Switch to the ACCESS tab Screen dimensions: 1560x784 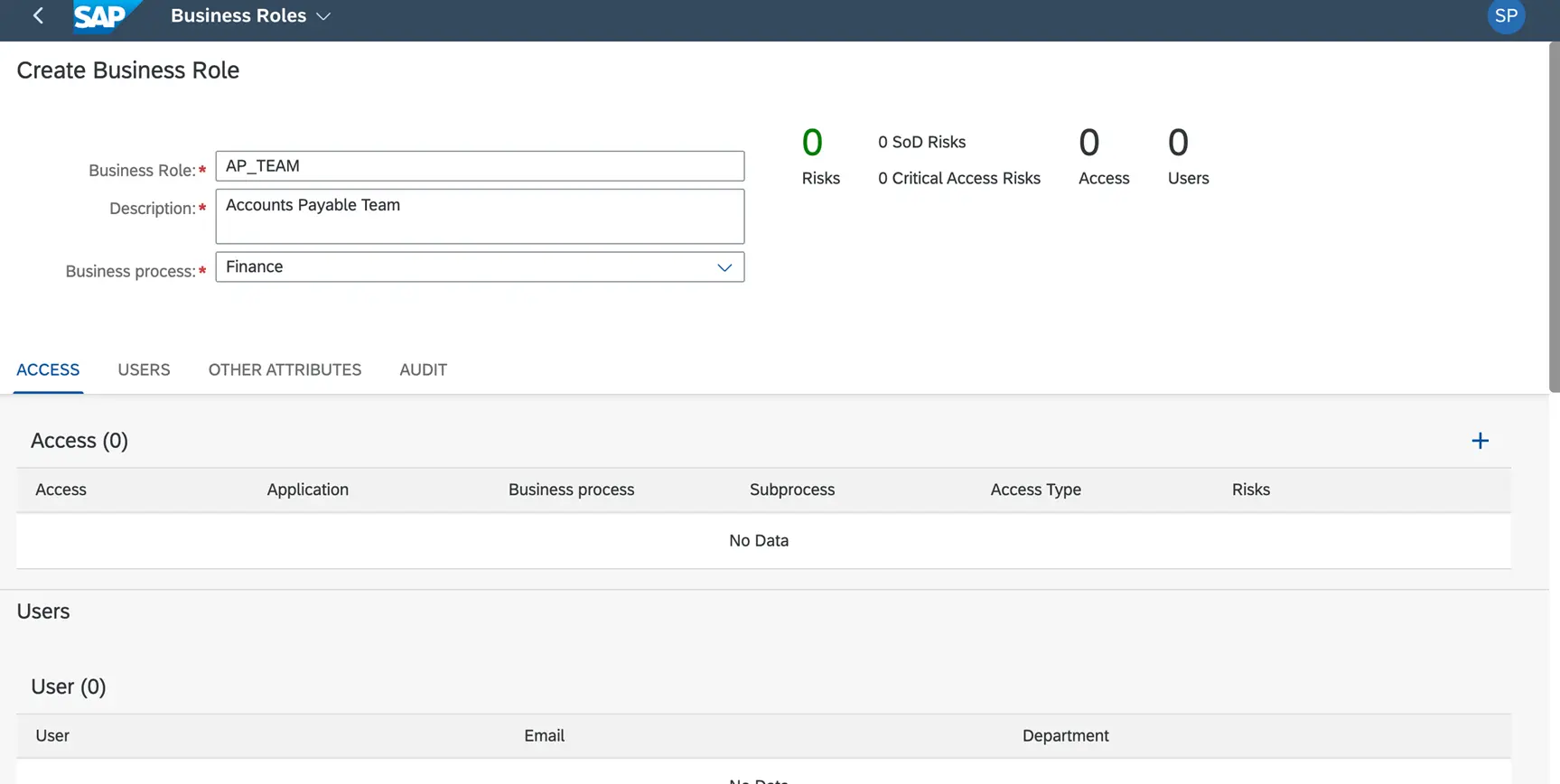click(48, 370)
